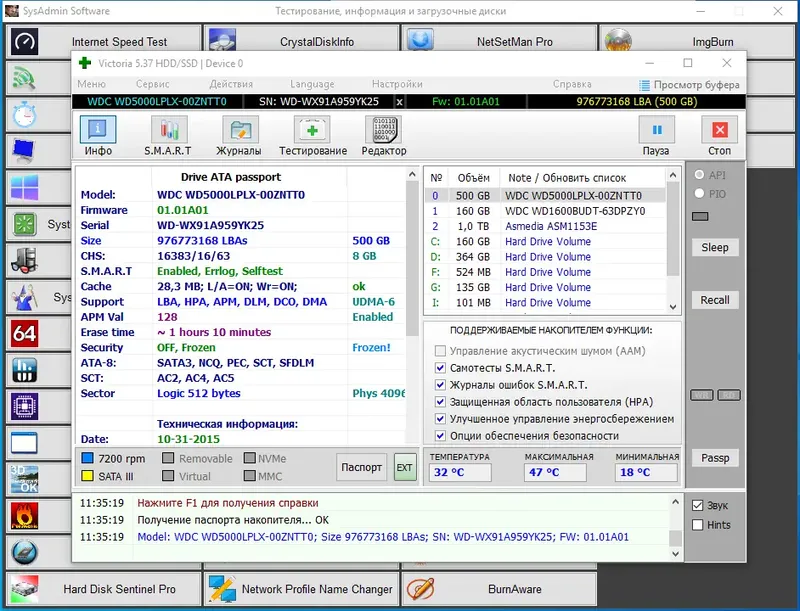Open the Сервис menu
The height and width of the screenshot is (611, 800).
click(x=153, y=84)
